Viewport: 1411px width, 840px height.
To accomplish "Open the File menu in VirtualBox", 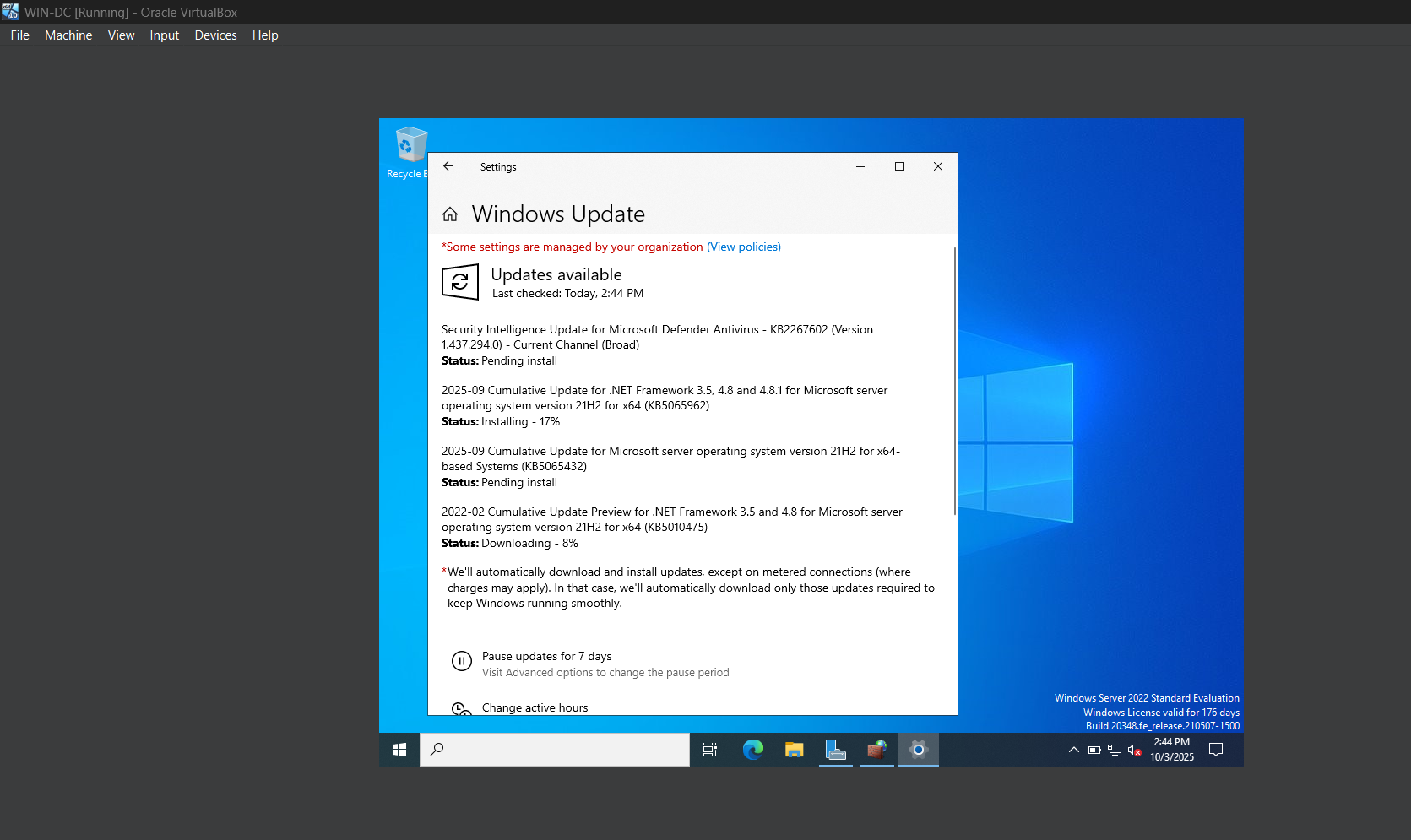I will [20, 35].
